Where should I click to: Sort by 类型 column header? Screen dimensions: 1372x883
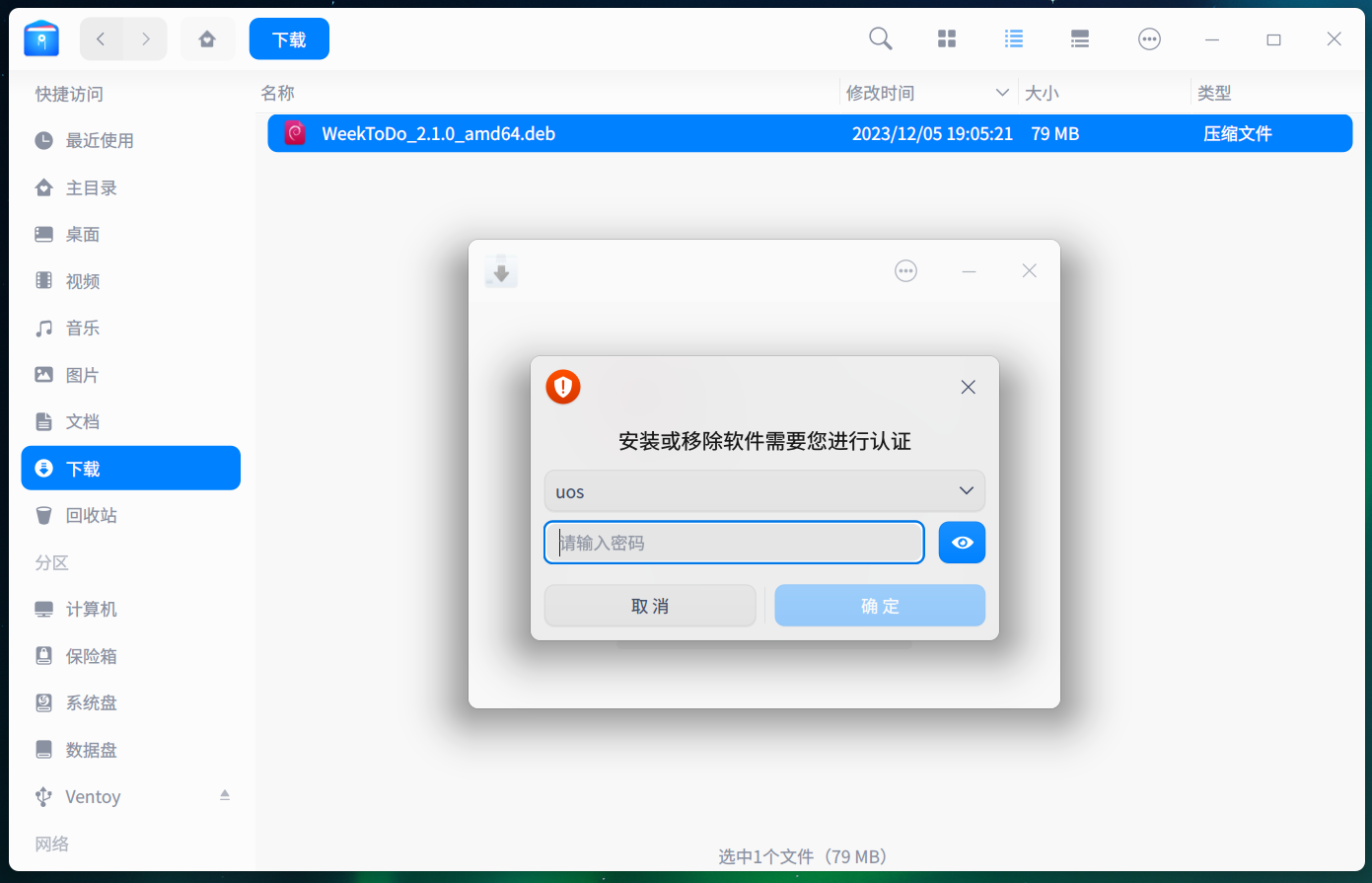point(1214,93)
